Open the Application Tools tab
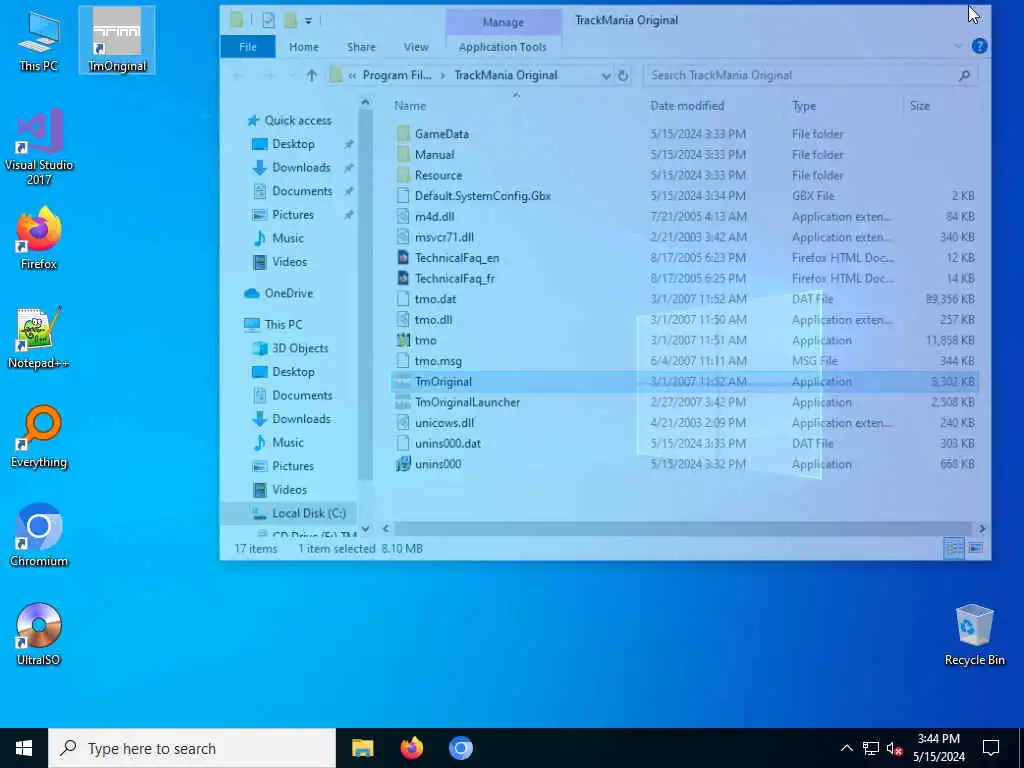The width and height of the screenshot is (1024, 768). click(x=502, y=47)
